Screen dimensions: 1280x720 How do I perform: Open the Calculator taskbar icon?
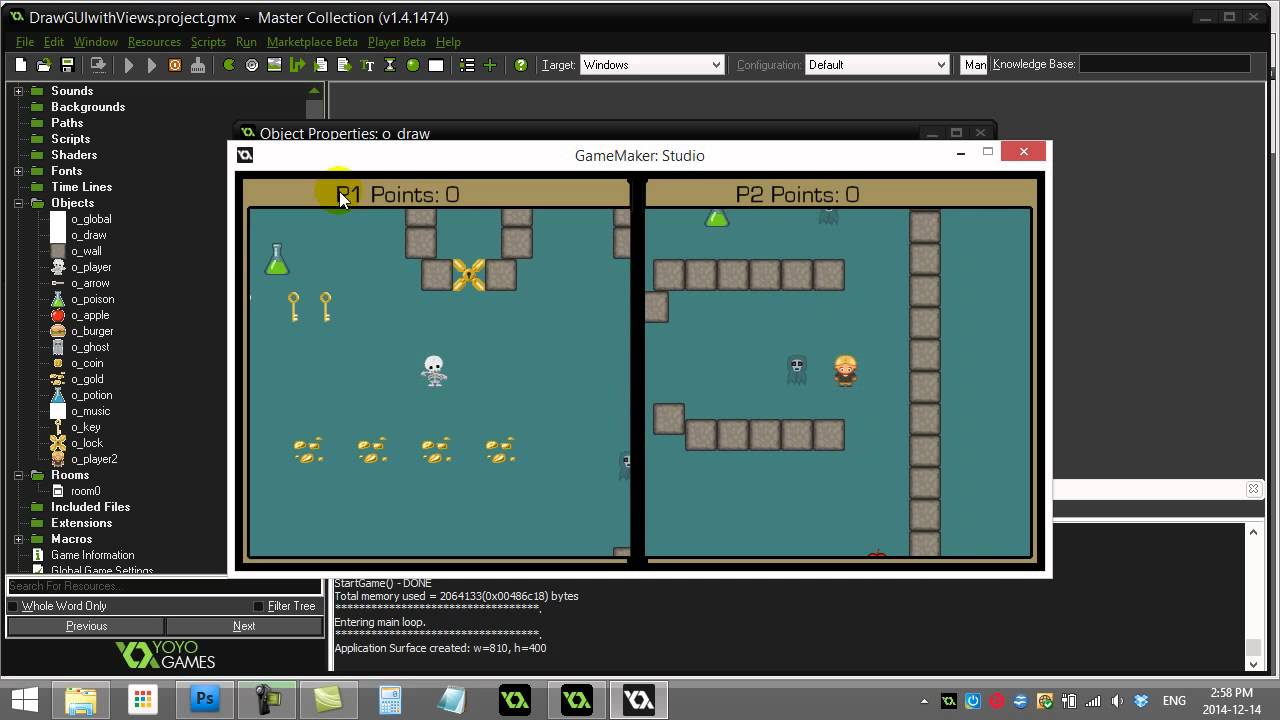tap(390, 699)
